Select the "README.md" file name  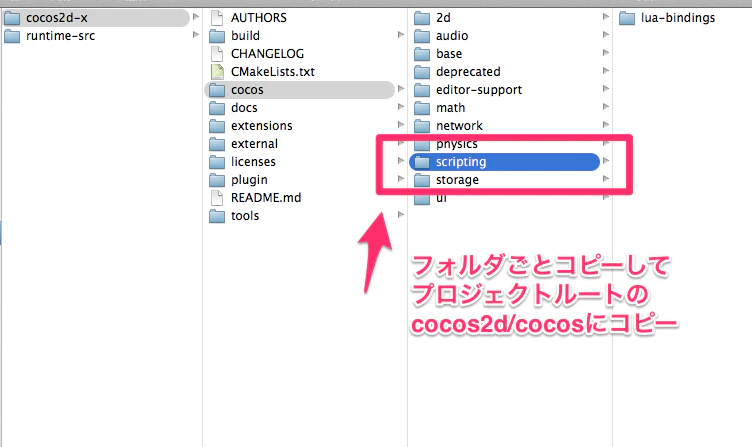pos(266,198)
